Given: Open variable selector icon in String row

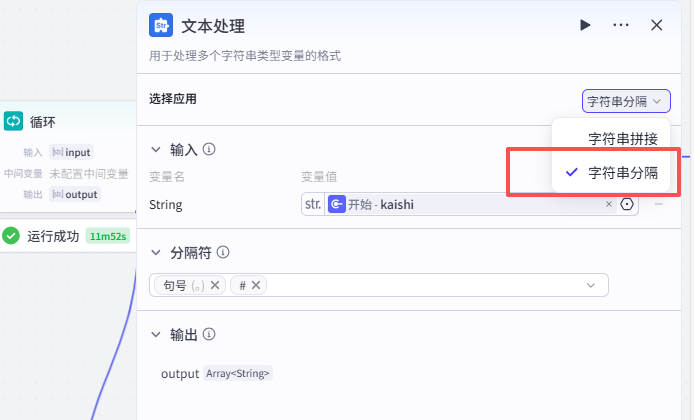Looking at the screenshot, I should tap(627, 204).
